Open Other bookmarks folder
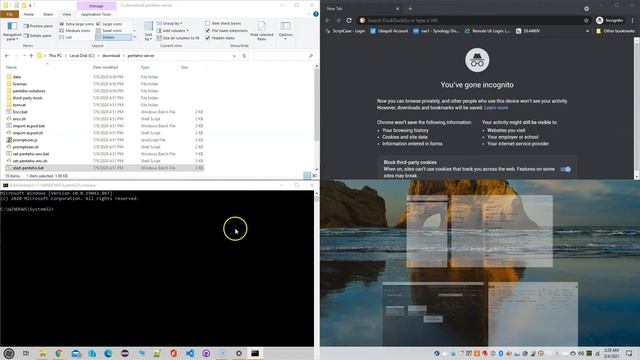 [615, 31]
